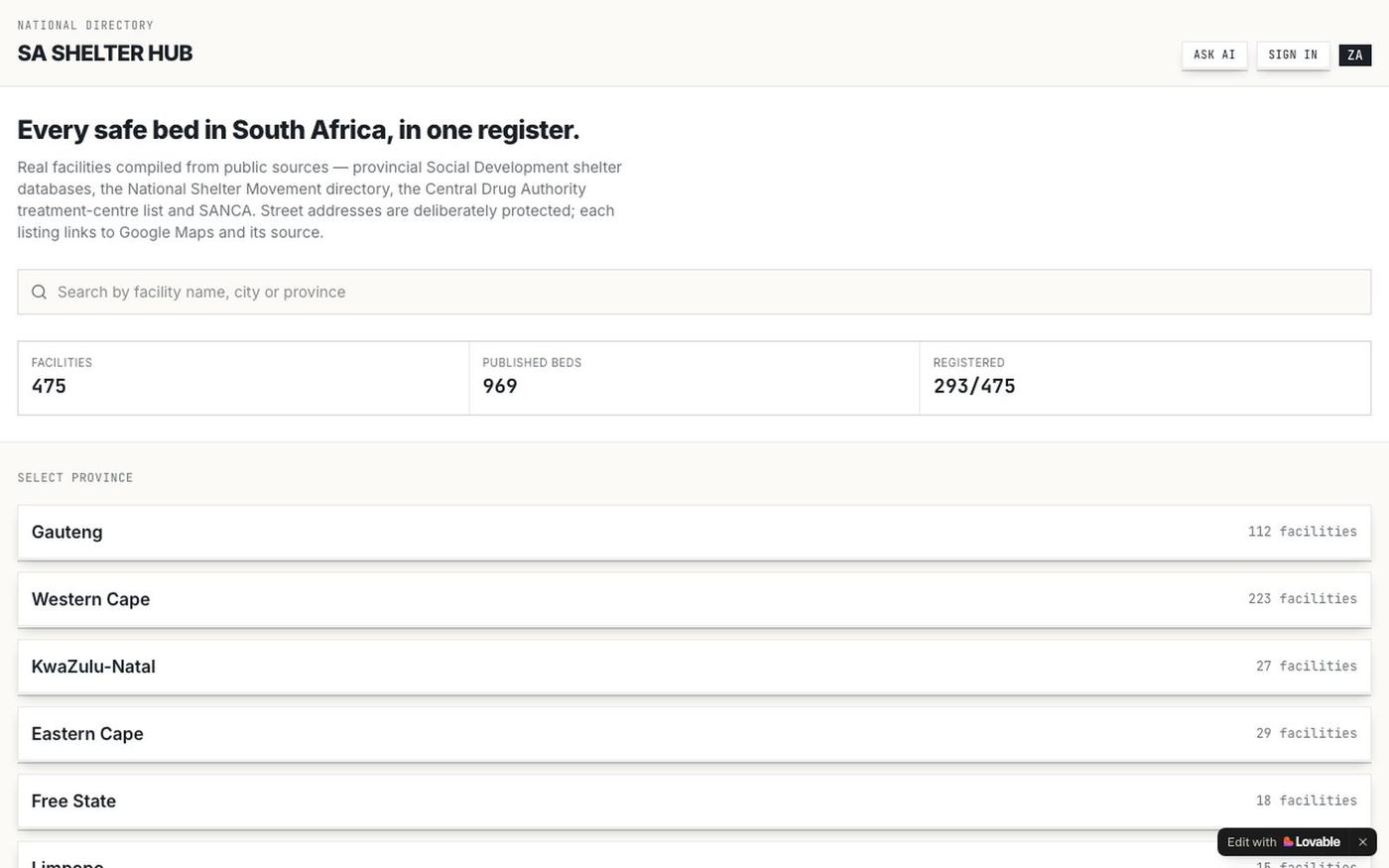This screenshot has width=1389, height=868.
Task: Dismiss the Edit with Lovable badge
Action: (1362, 842)
